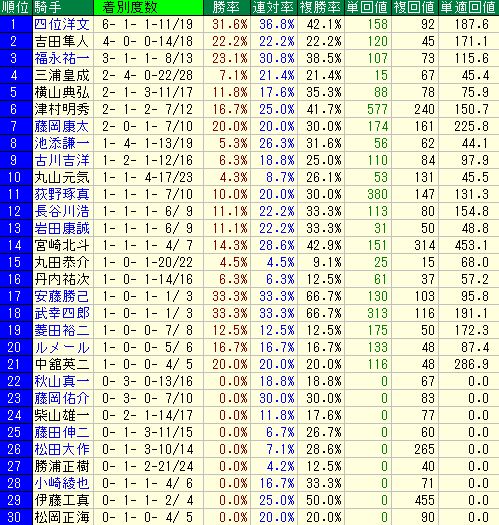Open jockey link 秋山真一
Image resolution: width=499 pixels, height=525 pixels.
(62, 381)
